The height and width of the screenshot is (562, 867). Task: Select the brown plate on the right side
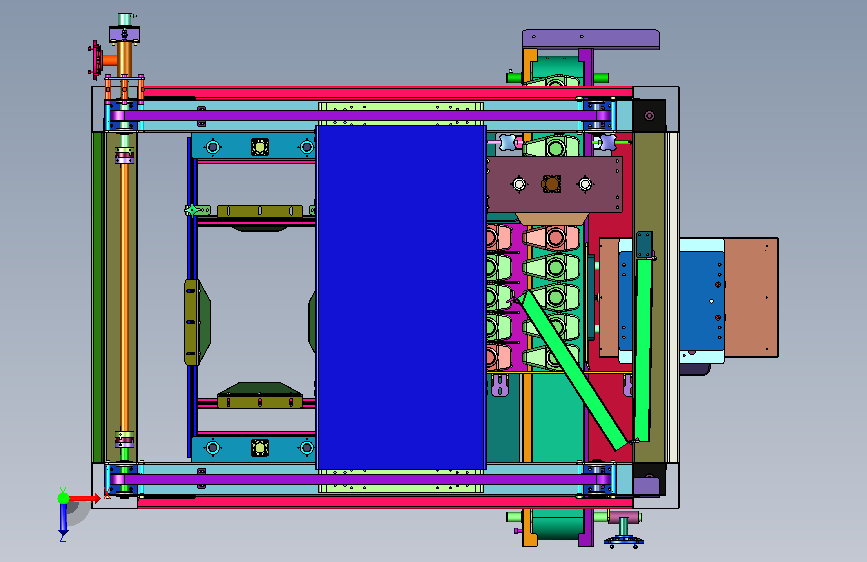[x=750, y=298]
